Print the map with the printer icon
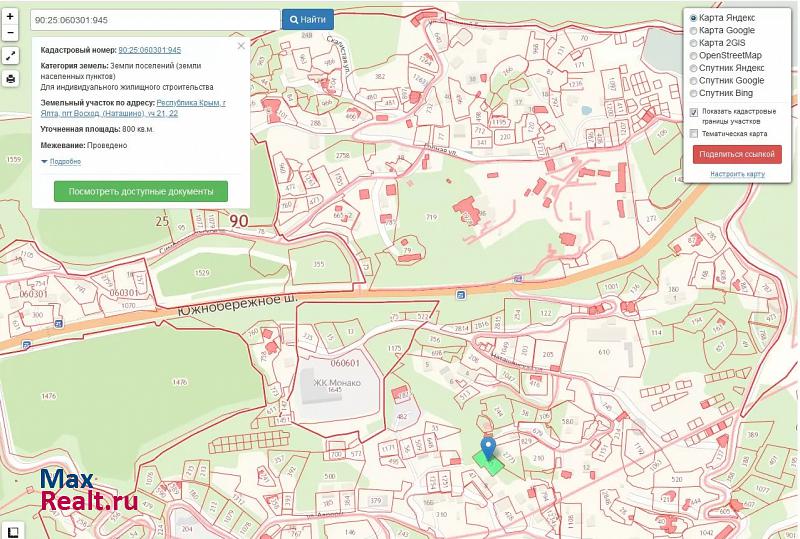 coord(10,78)
